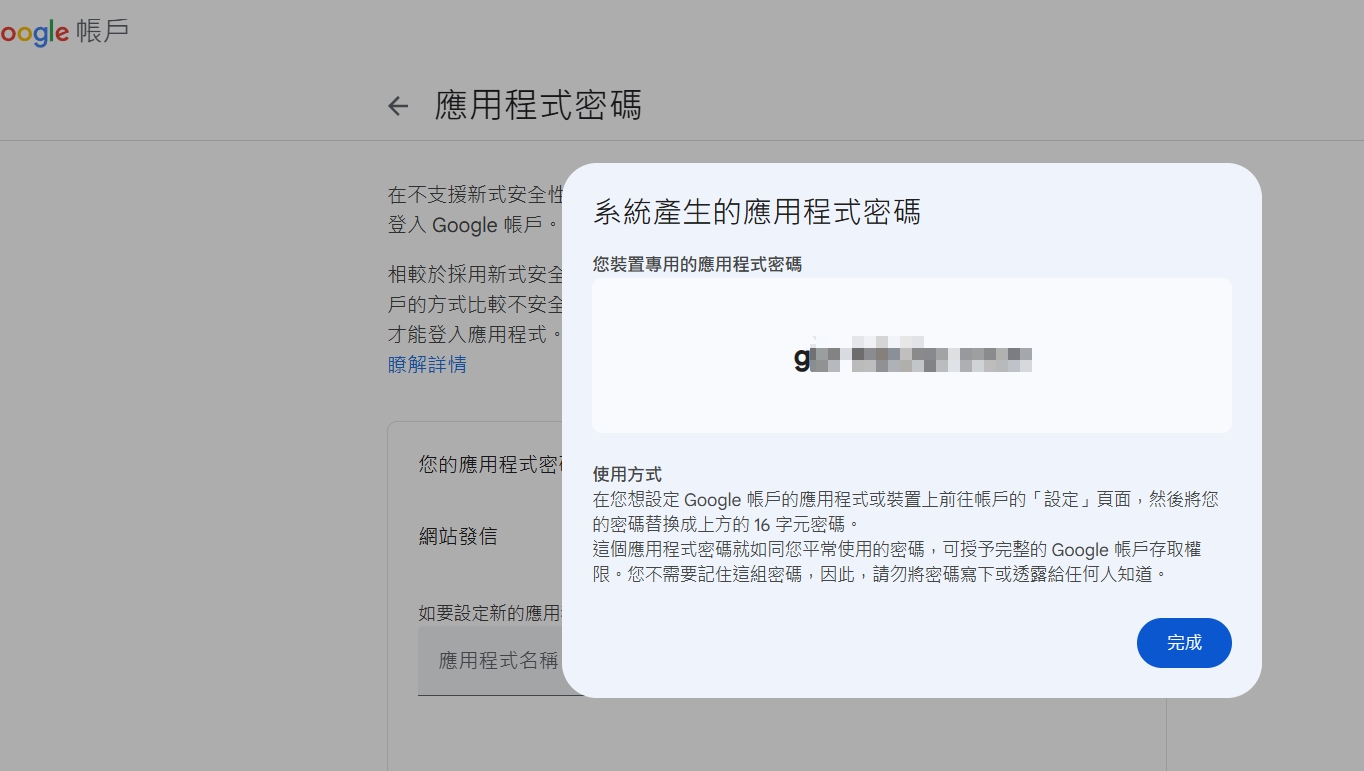The width and height of the screenshot is (1364, 771).
Task: Click the Google 帳戶 logo
Action: click(x=64, y=32)
